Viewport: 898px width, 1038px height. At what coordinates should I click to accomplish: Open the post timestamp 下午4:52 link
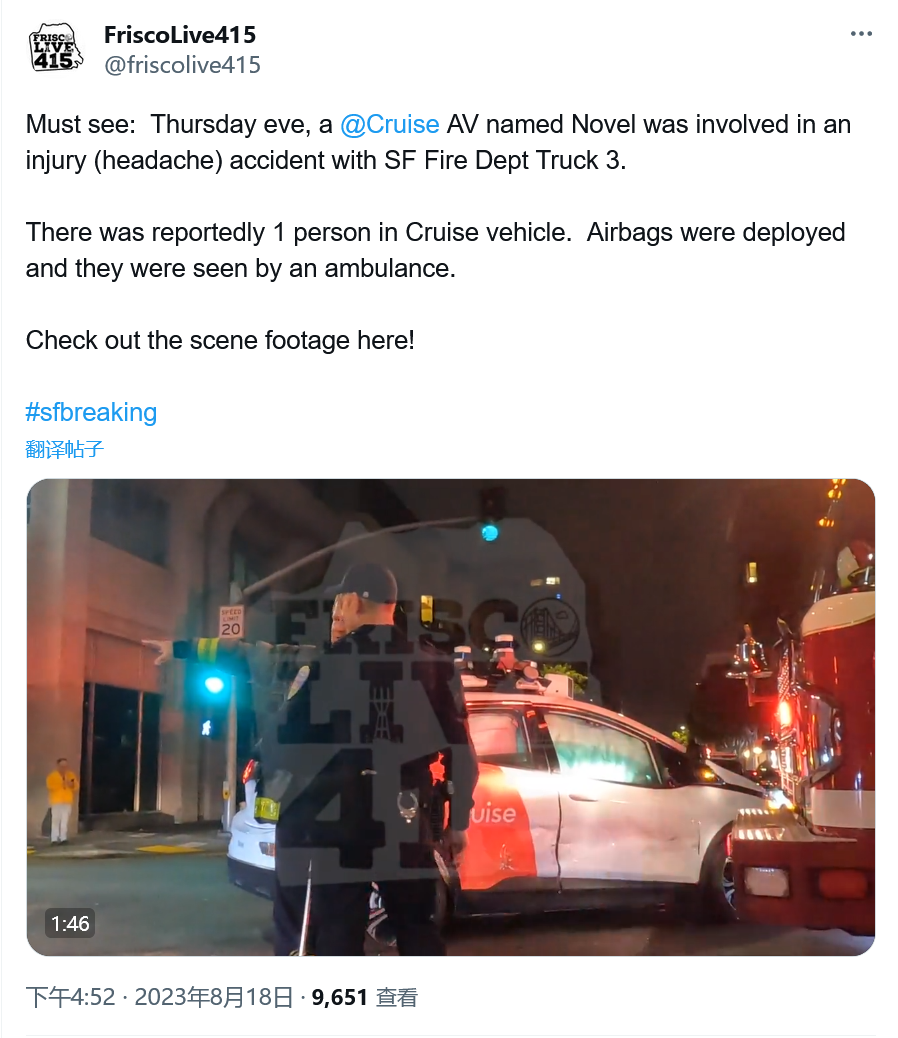(x=70, y=996)
